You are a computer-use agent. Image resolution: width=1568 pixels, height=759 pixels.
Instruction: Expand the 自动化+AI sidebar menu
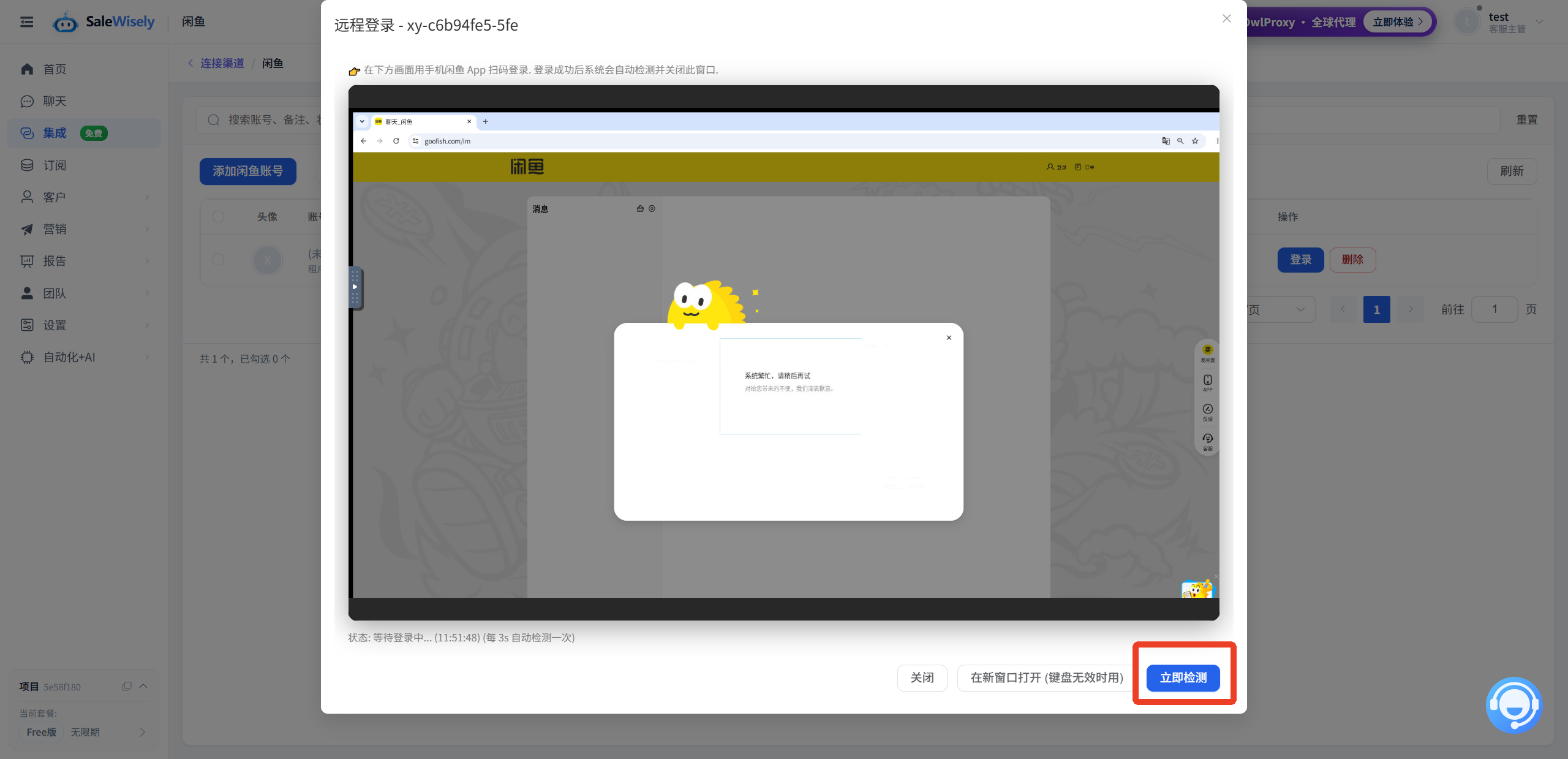pos(84,357)
